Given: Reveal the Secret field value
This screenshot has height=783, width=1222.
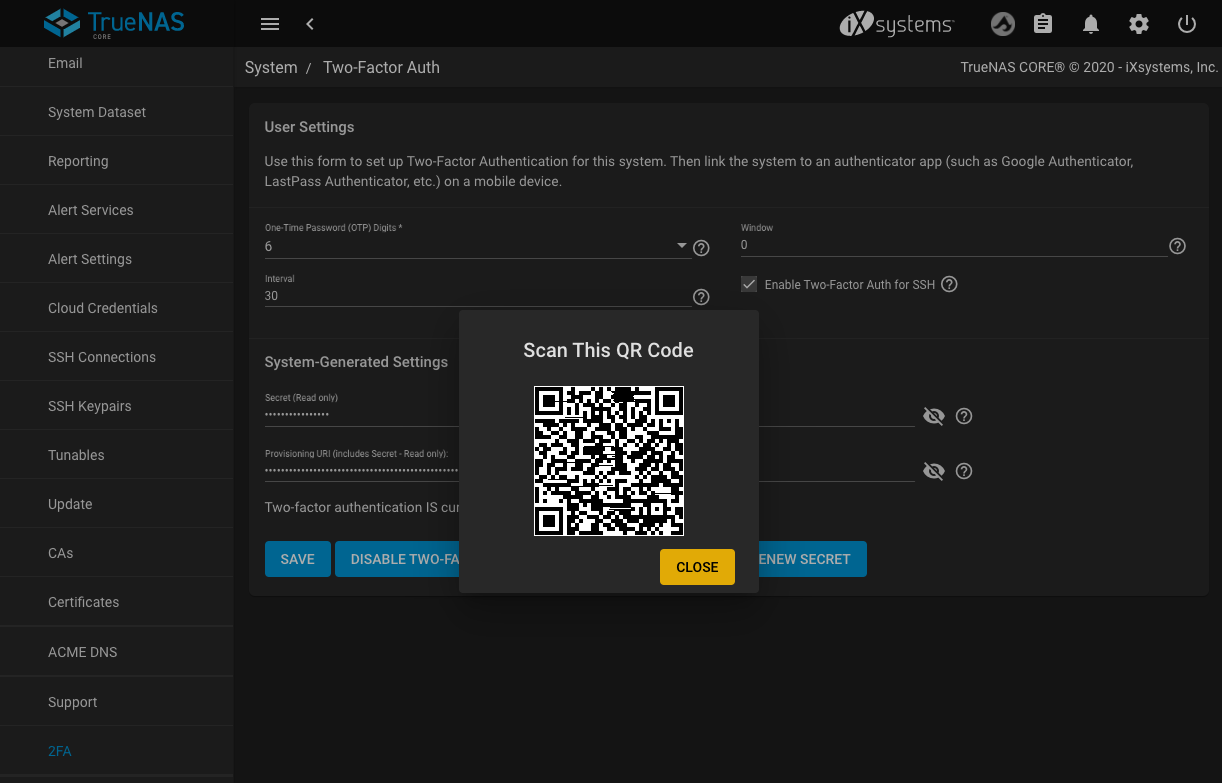Looking at the screenshot, I should tap(933, 416).
